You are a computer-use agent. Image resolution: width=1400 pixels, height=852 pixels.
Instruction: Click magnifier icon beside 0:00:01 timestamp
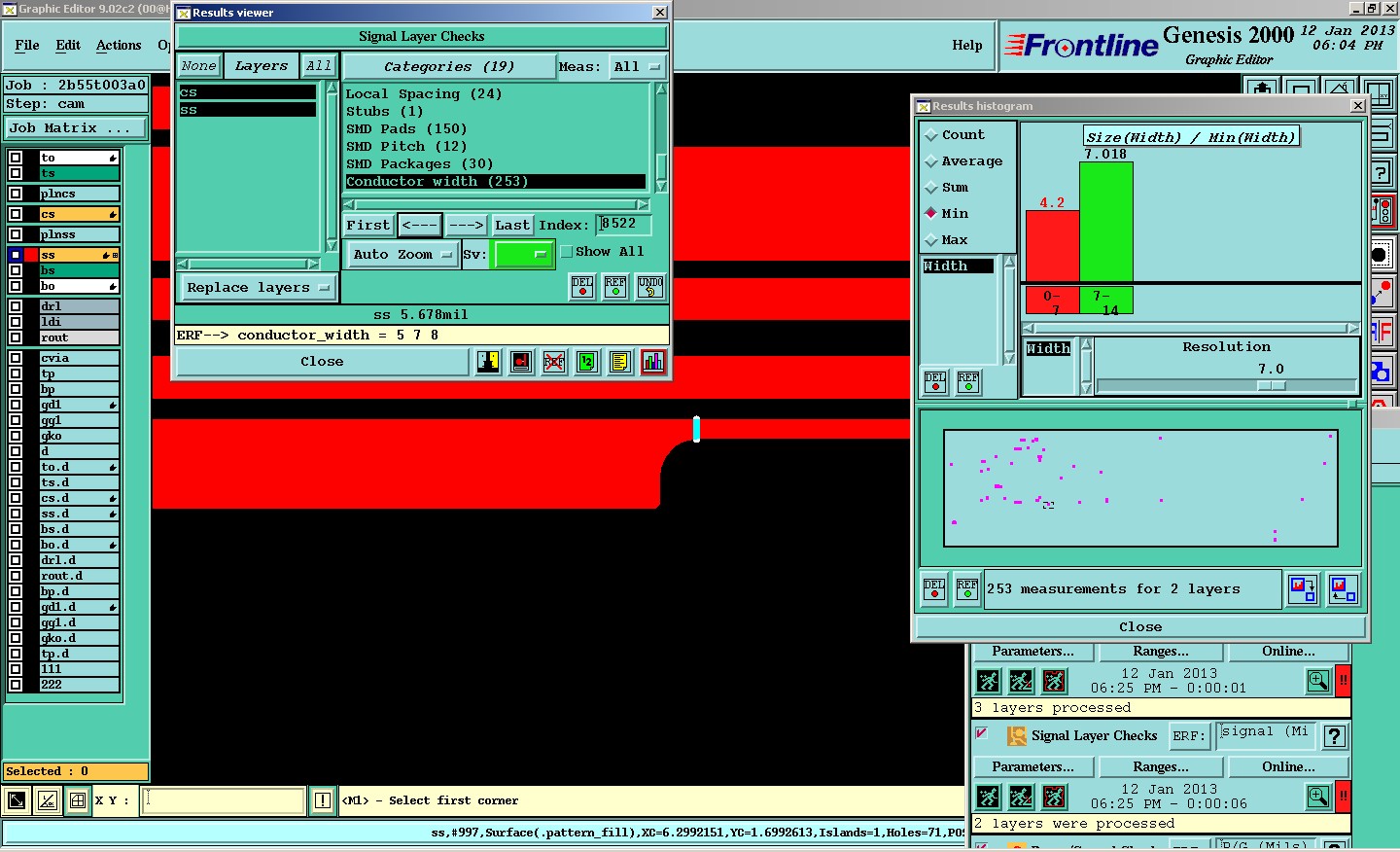[x=1318, y=681]
